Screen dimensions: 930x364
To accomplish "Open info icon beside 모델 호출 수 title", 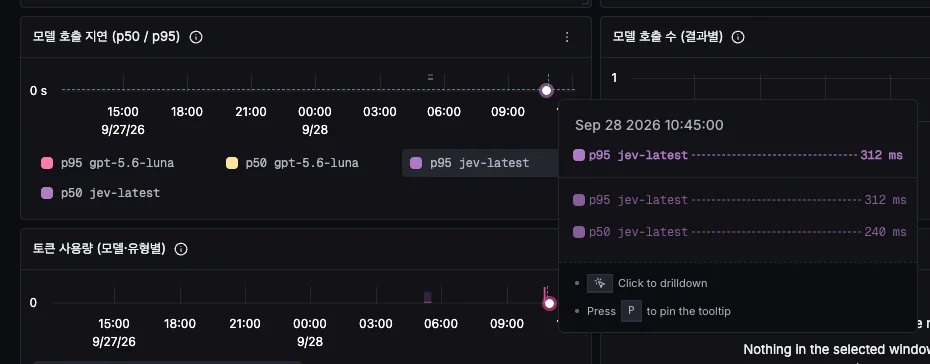I will 738,37.
